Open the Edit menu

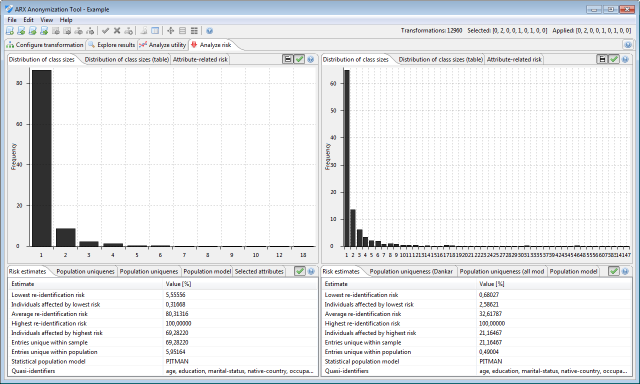click(28, 20)
